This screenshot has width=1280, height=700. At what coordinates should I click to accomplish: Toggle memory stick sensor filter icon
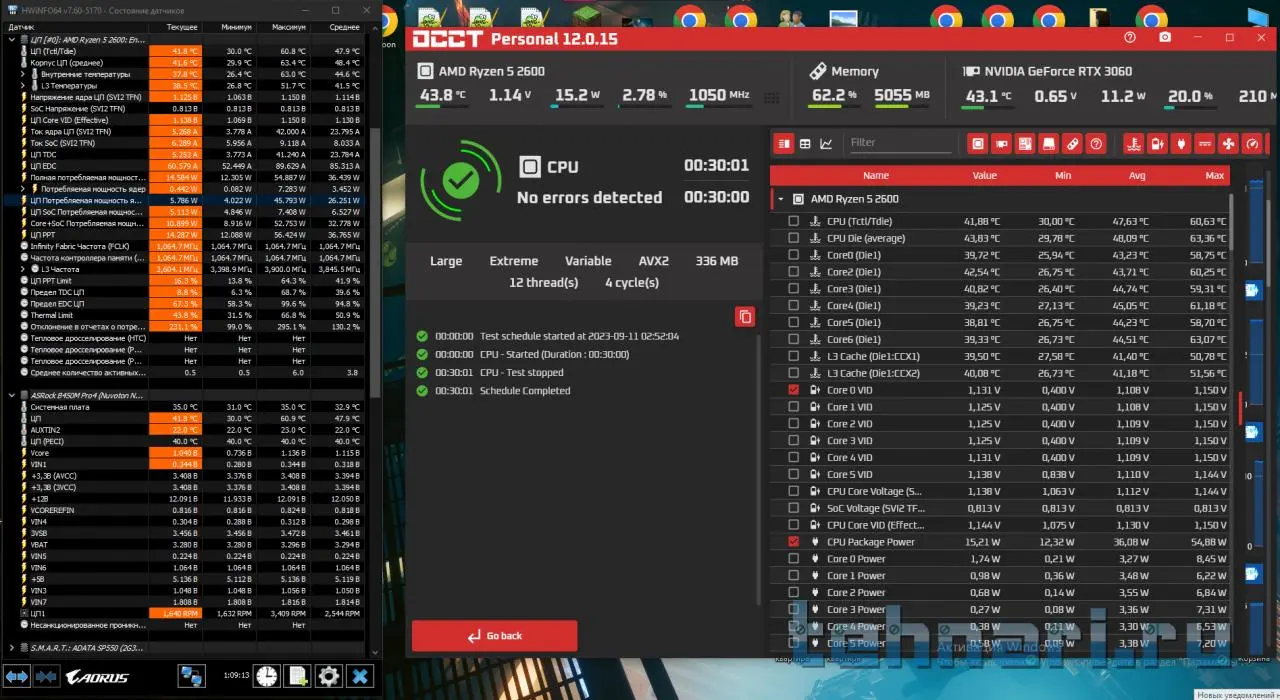click(1072, 144)
